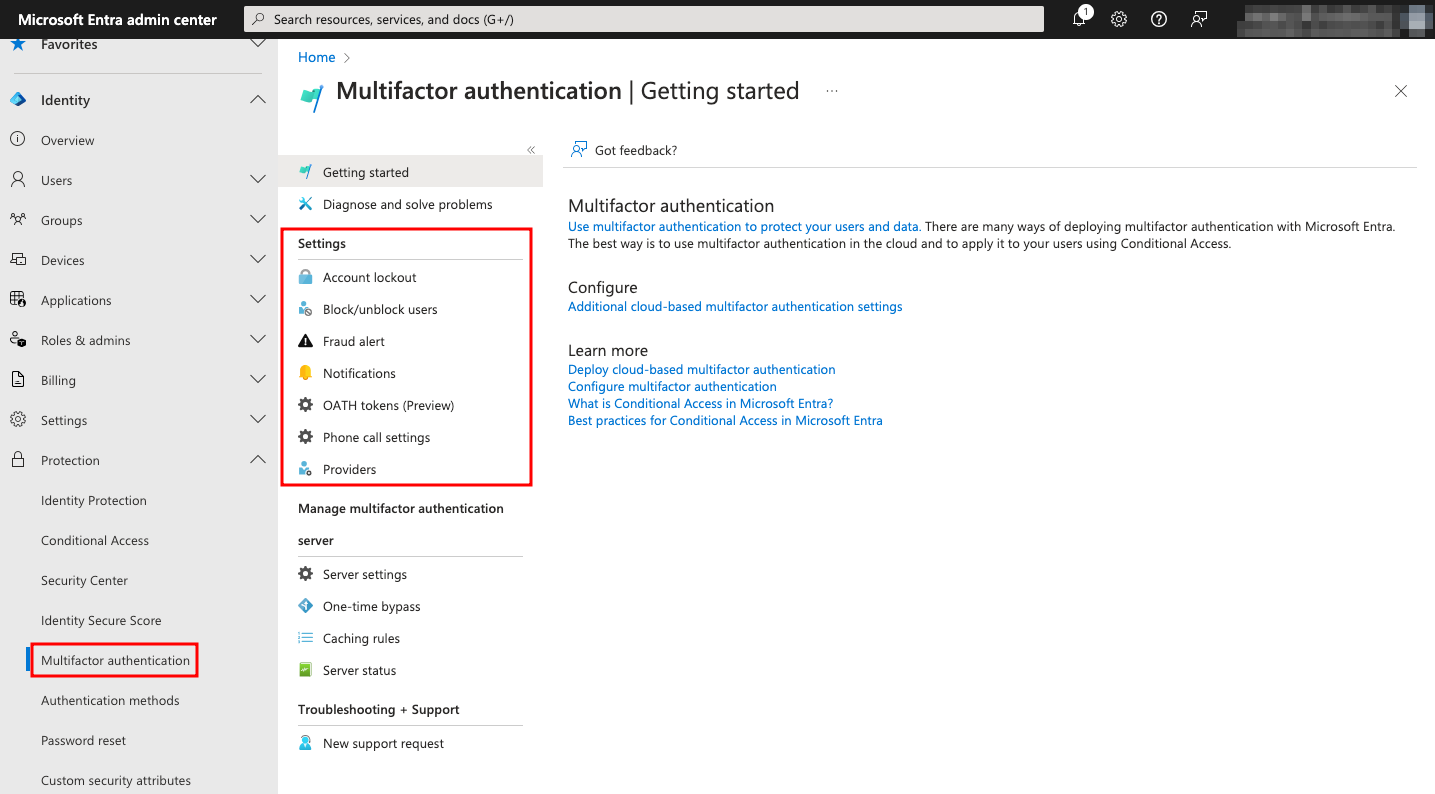Click the Applications grid icon
1435x794 pixels.
pos(17,300)
